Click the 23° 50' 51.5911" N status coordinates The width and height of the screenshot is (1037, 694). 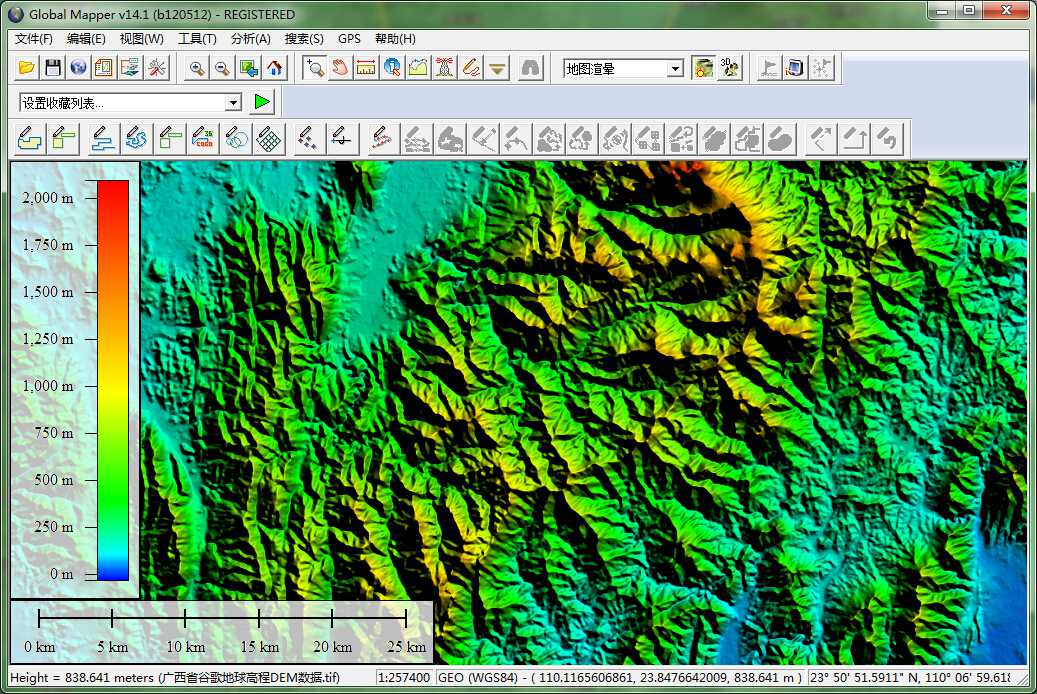click(909, 677)
